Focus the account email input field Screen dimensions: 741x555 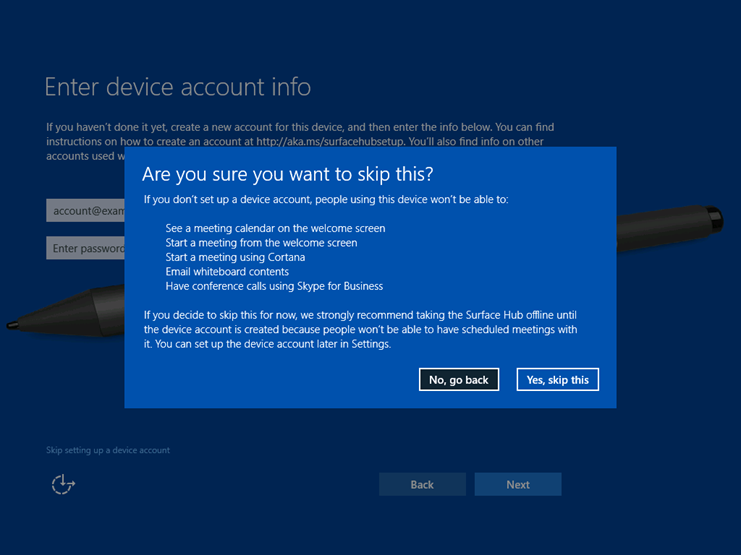pos(85,211)
